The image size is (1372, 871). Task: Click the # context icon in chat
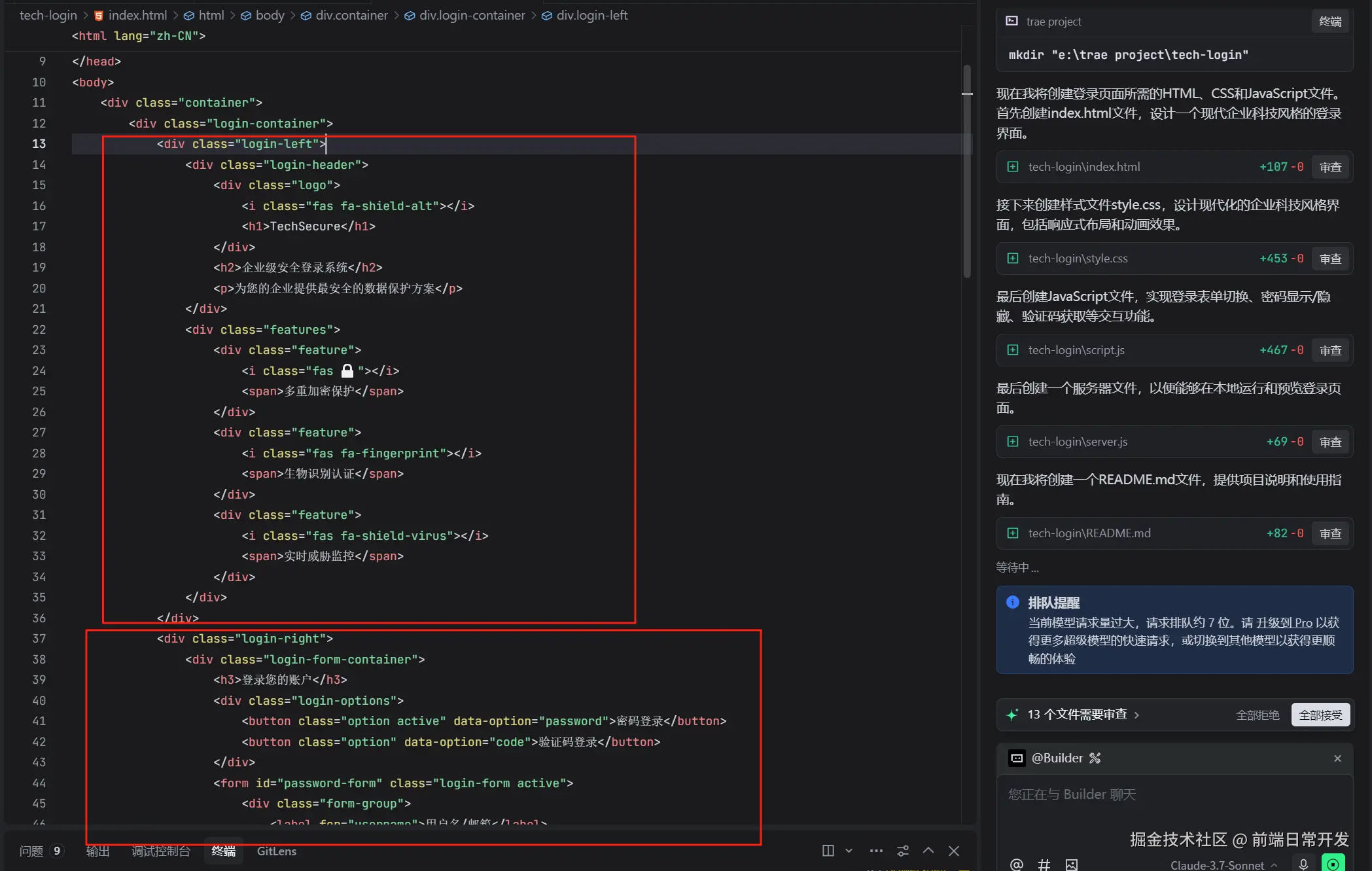pyautogui.click(x=1044, y=864)
